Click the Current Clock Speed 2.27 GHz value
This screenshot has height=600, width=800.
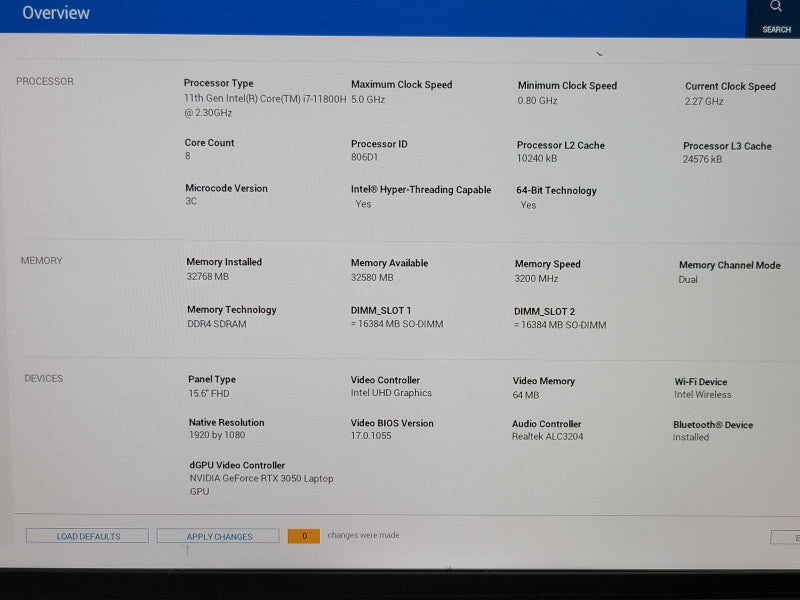point(704,102)
